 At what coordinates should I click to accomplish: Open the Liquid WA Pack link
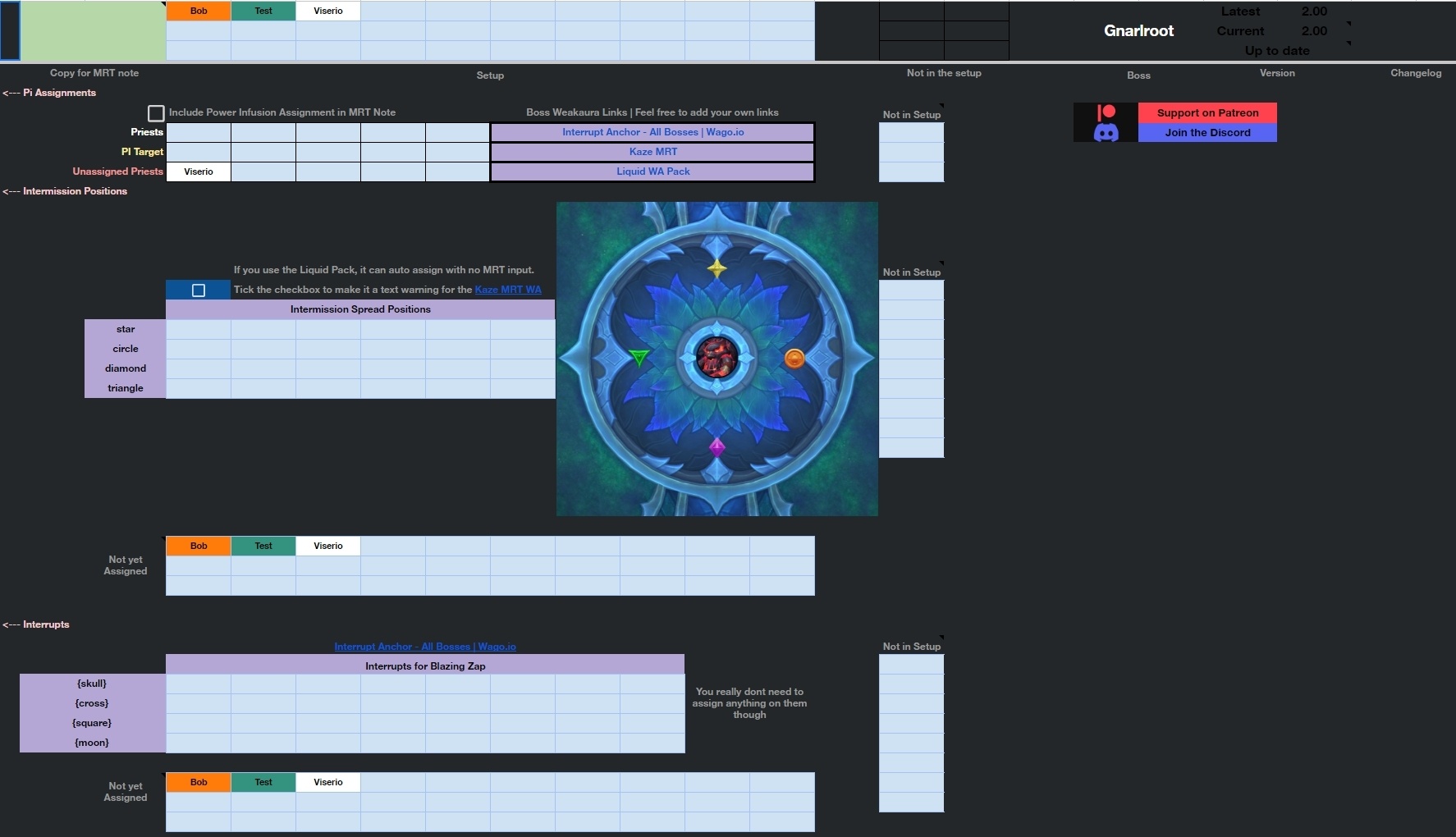click(652, 172)
